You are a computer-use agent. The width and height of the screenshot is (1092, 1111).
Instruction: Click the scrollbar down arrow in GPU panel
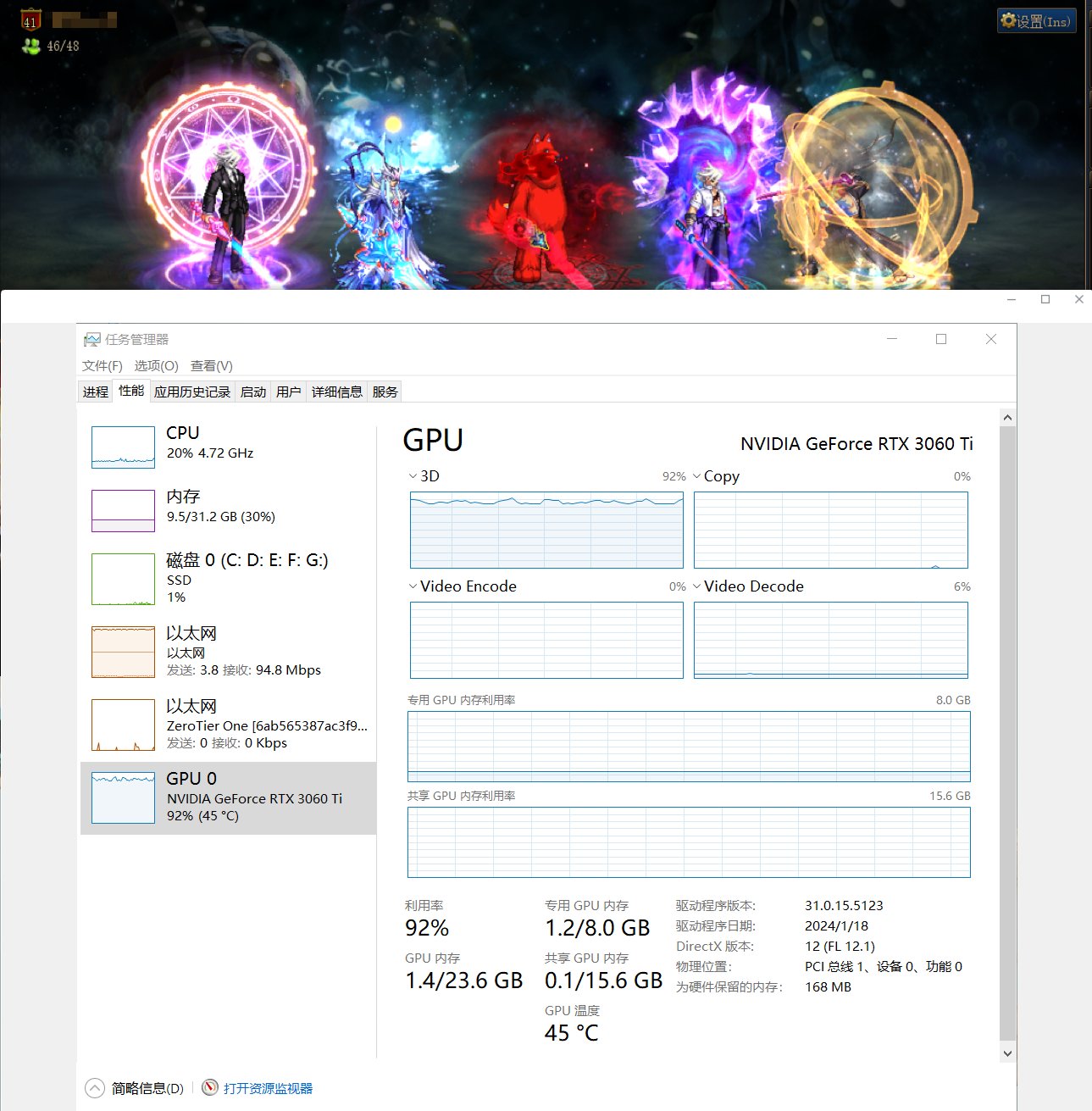point(1007,1053)
